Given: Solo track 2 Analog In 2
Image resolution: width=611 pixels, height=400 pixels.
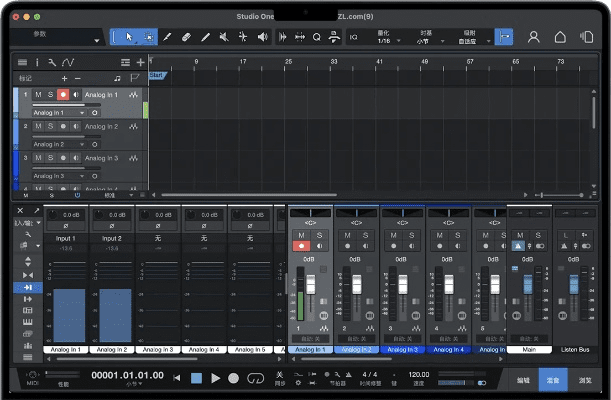Looking at the screenshot, I should pos(50,127).
